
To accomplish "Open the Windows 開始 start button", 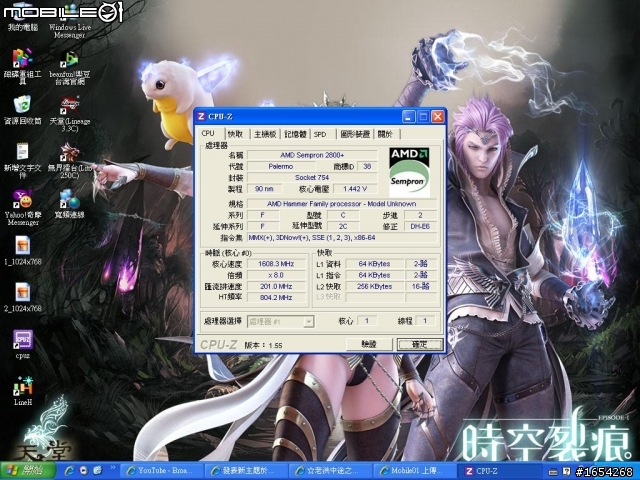I will 28,471.
